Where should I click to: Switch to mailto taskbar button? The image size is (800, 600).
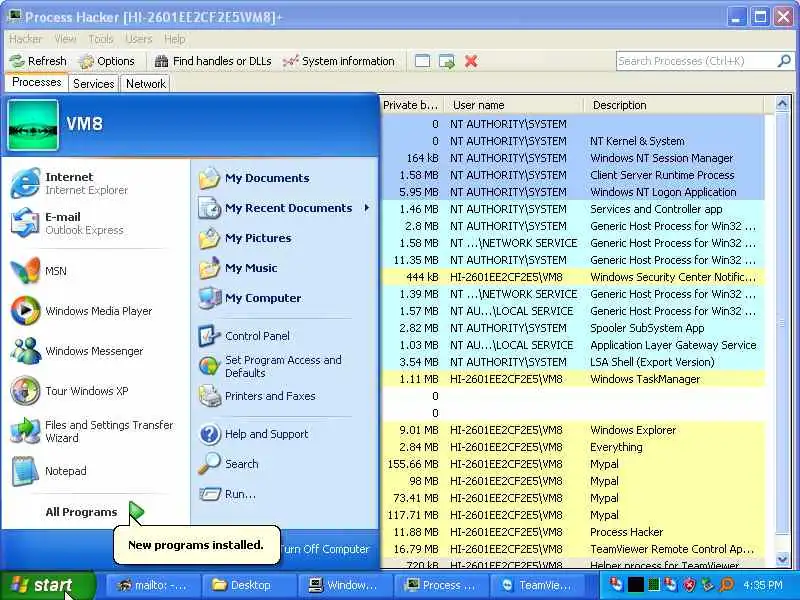point(152,585)
